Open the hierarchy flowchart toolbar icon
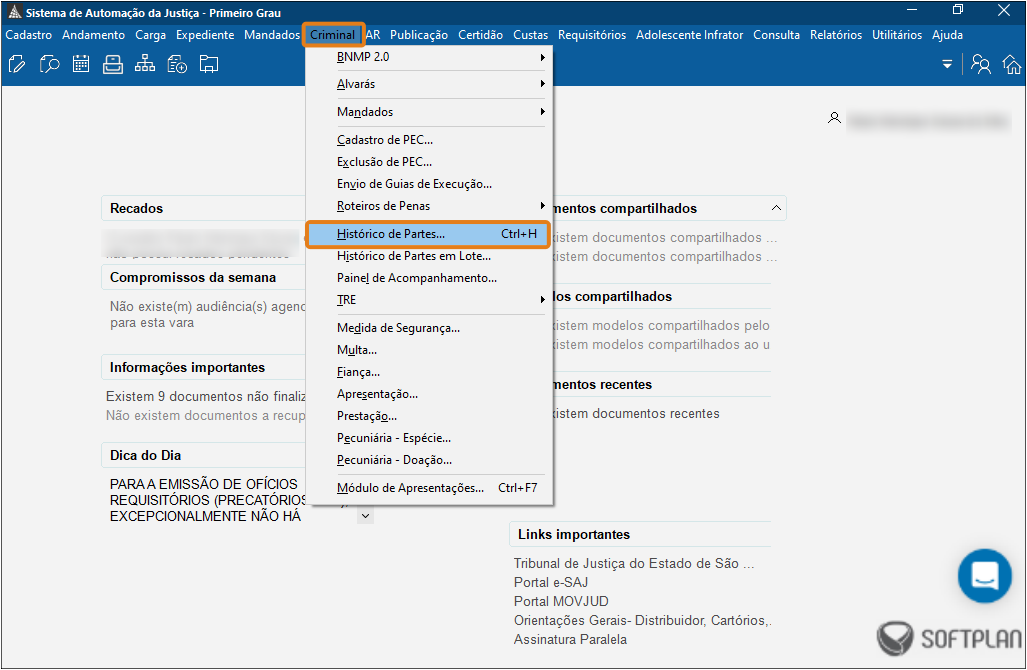Image resolution: width=1027 pixels, height=670 pixels. pos(145,64)
